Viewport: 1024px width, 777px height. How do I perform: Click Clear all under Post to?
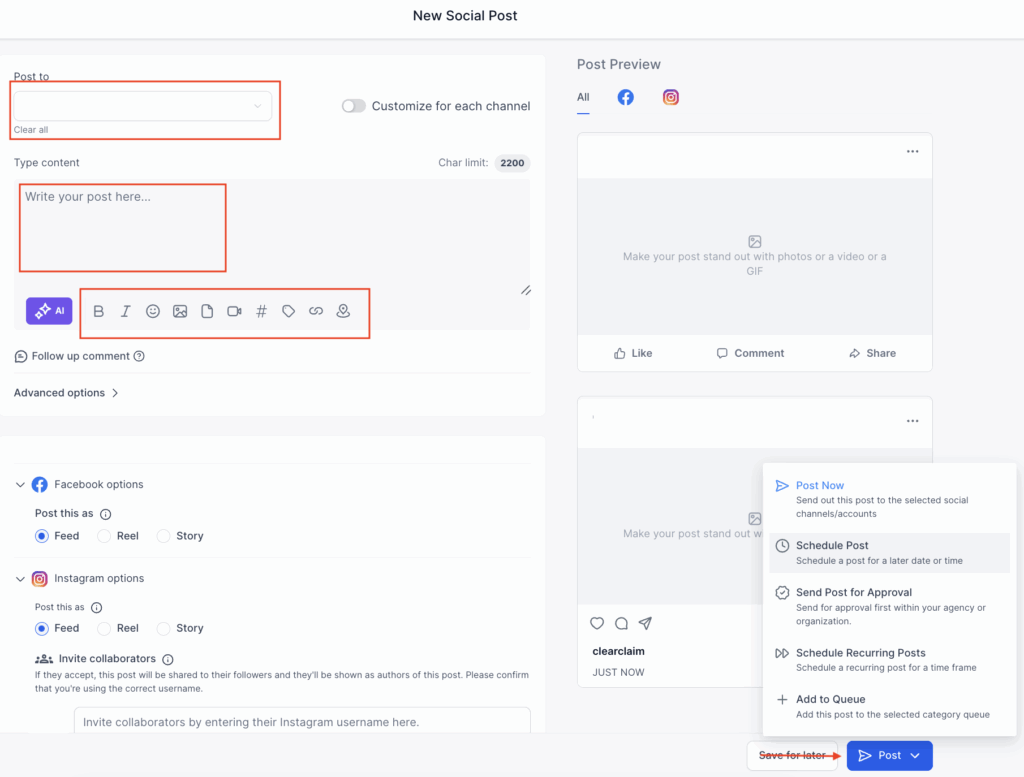[x=31, y=130]
